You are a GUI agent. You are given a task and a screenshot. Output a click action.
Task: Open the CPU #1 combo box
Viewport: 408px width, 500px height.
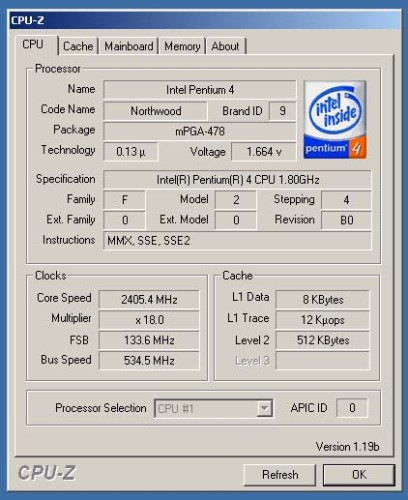point(213,408)
